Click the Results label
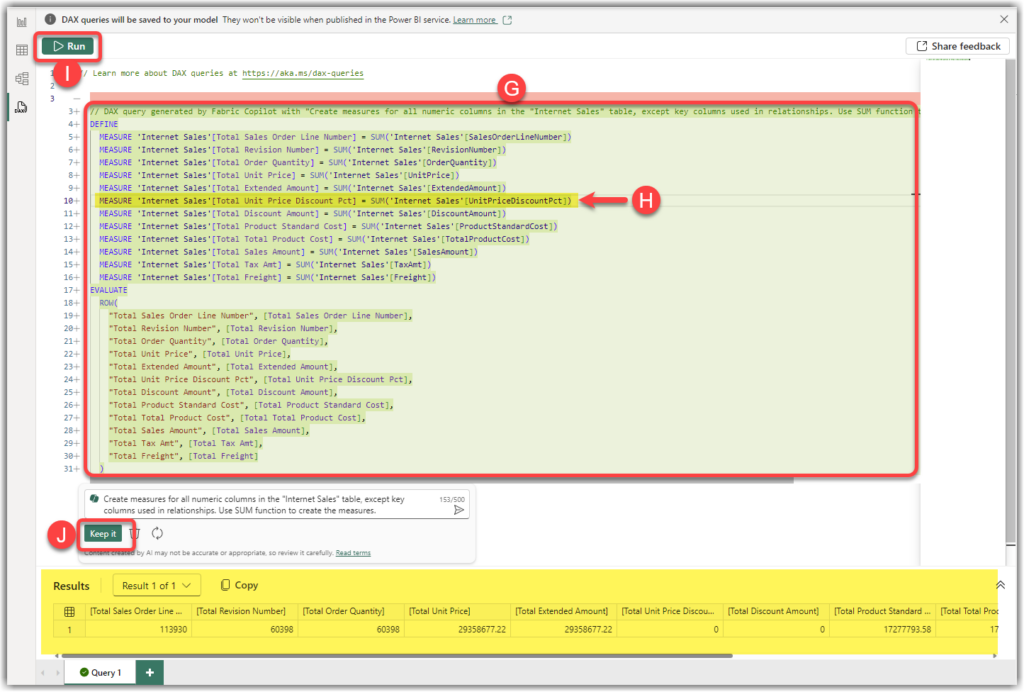 coord(71,586)
